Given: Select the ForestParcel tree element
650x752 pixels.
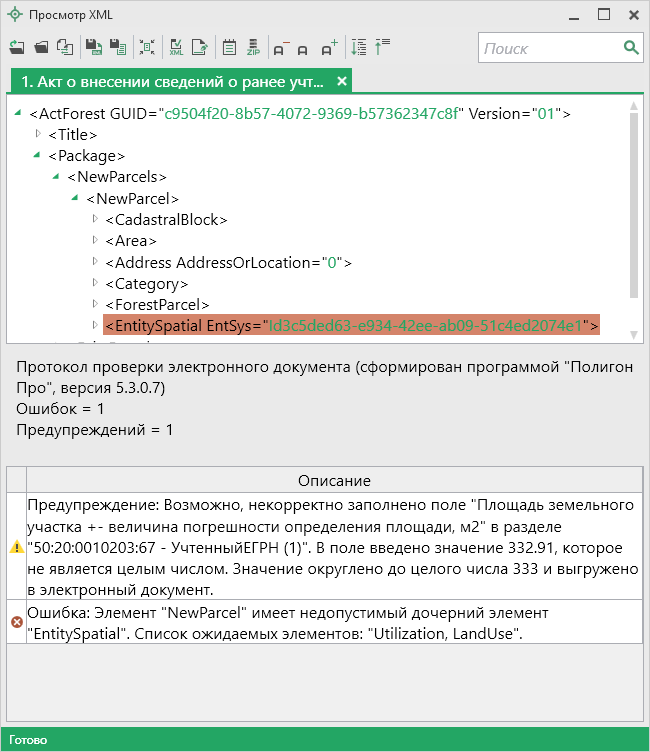Looking at the screenshot, I should pyautogui.click(x=157, y=304).
